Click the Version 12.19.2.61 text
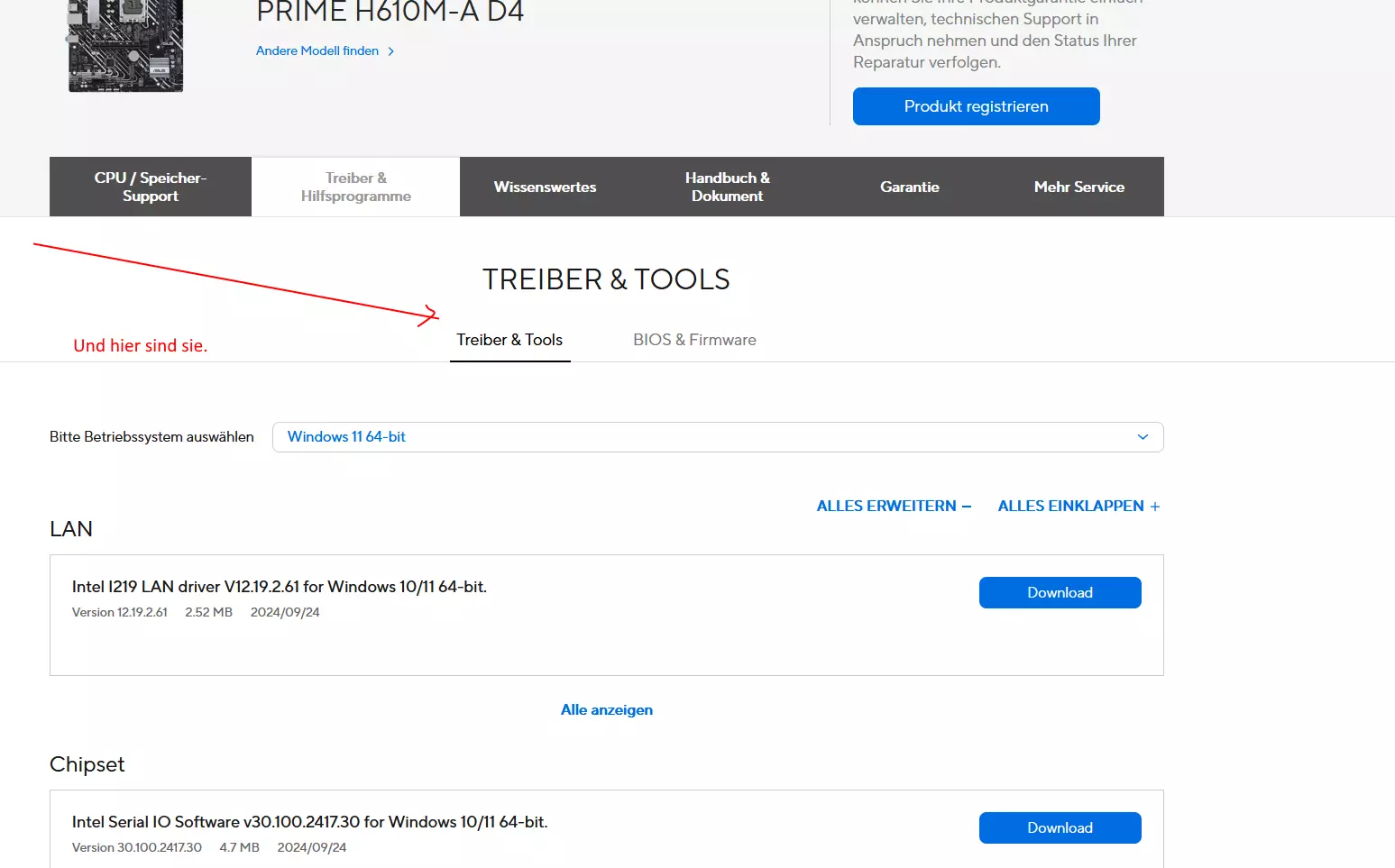This screenshot has height=868, width=1395. pyautogui.click(x=120, y=612)
